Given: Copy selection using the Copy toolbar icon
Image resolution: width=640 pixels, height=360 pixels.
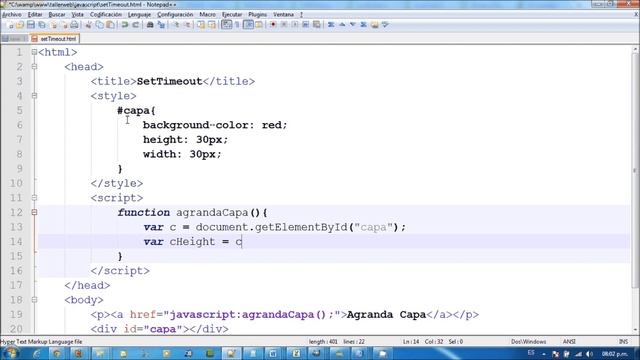Looking at the screenshot, I should (99, 25).
